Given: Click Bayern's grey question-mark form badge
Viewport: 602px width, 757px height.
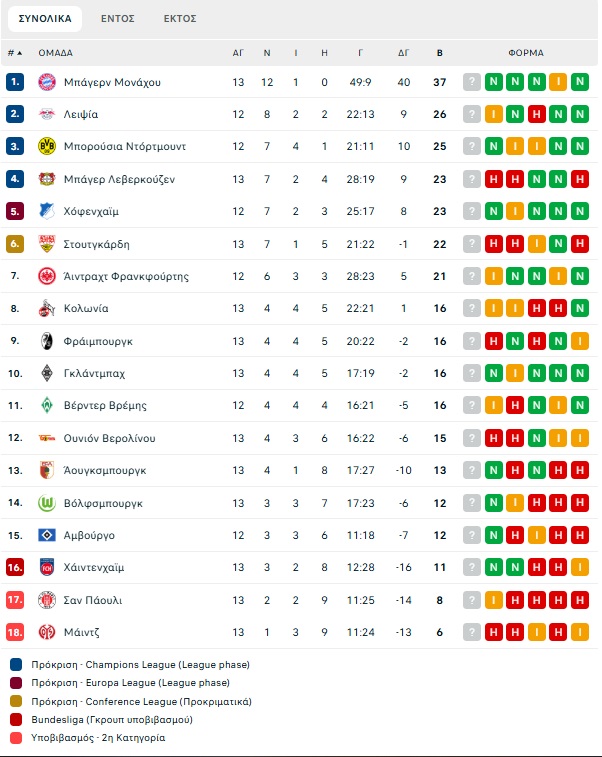Looking at the screenshot, I should [472, 82].
